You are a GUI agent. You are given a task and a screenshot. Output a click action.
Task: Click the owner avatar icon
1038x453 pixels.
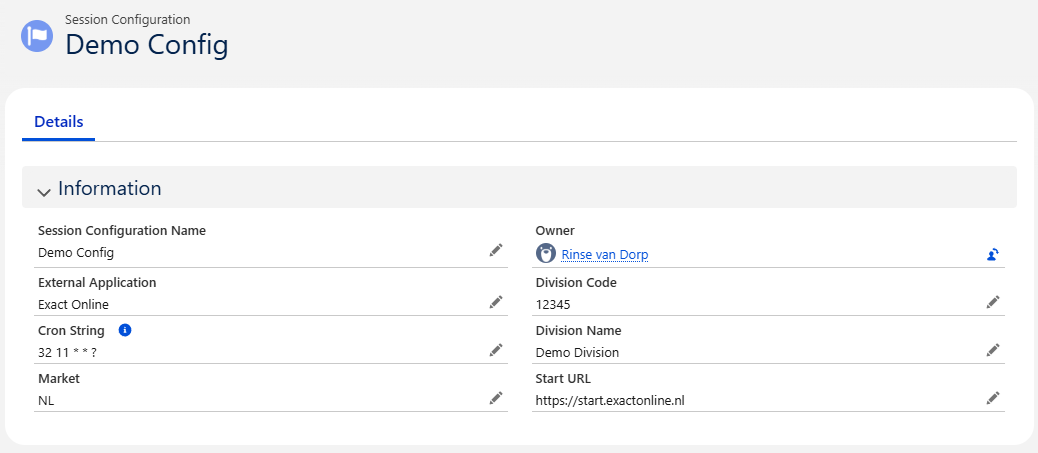(545, 254)
